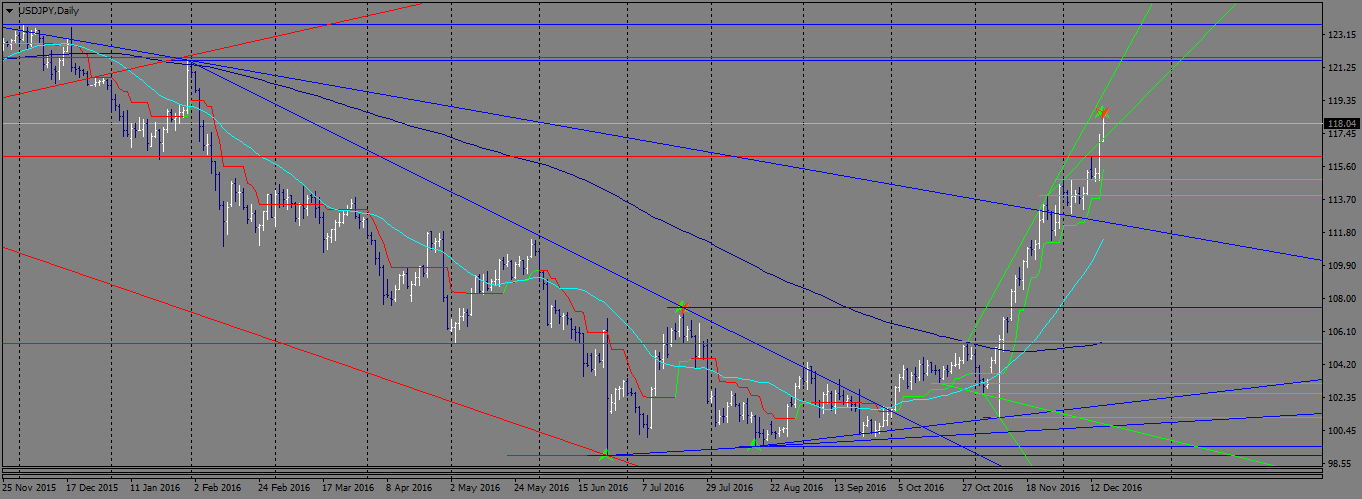1362x499 pixels.
Task: Select the arrow marker at the June 2016 low
Action: coord(606,454)
